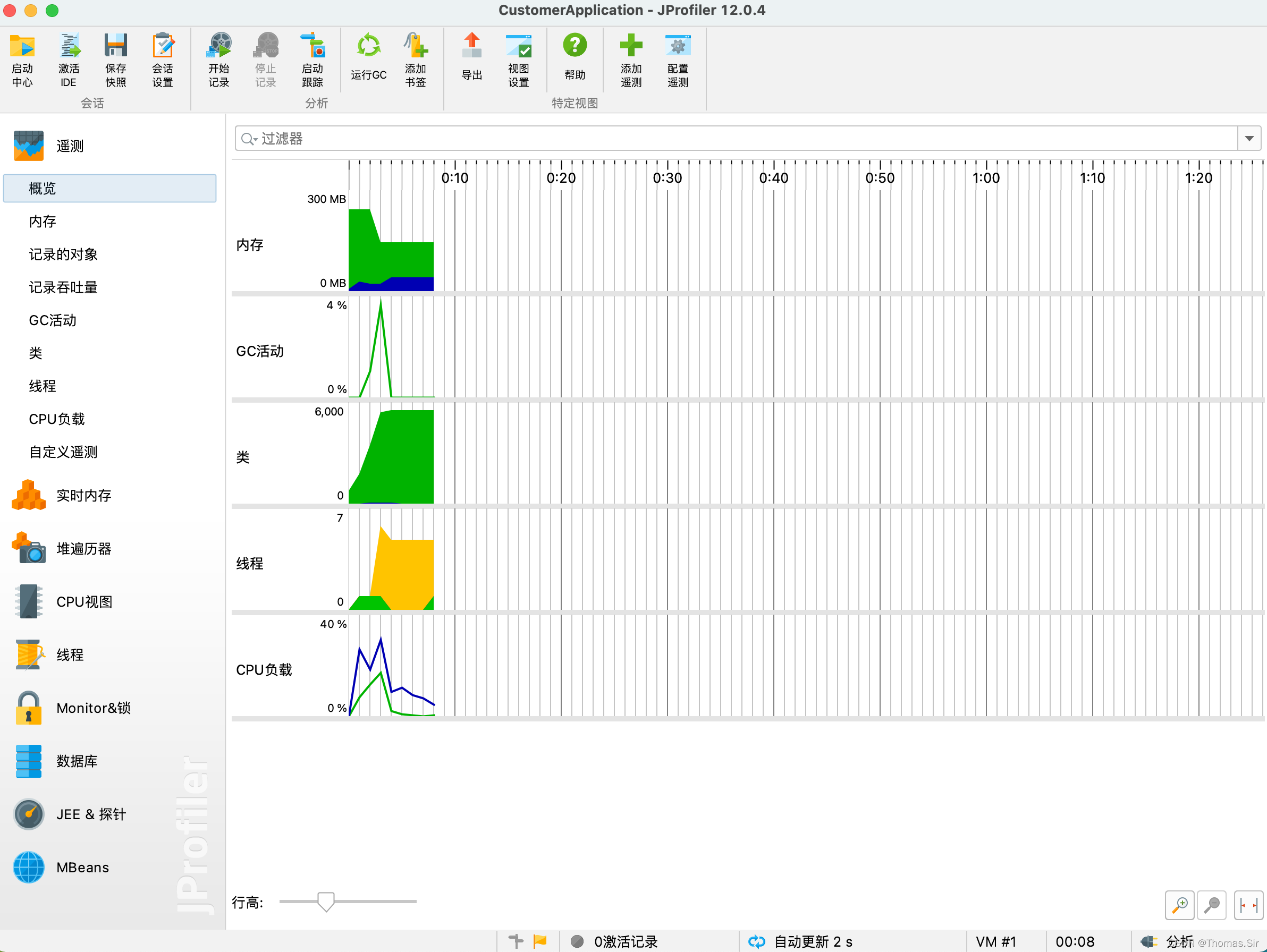
Task: Click the Zoom In magnifier button
Action: pos(1179,905)
